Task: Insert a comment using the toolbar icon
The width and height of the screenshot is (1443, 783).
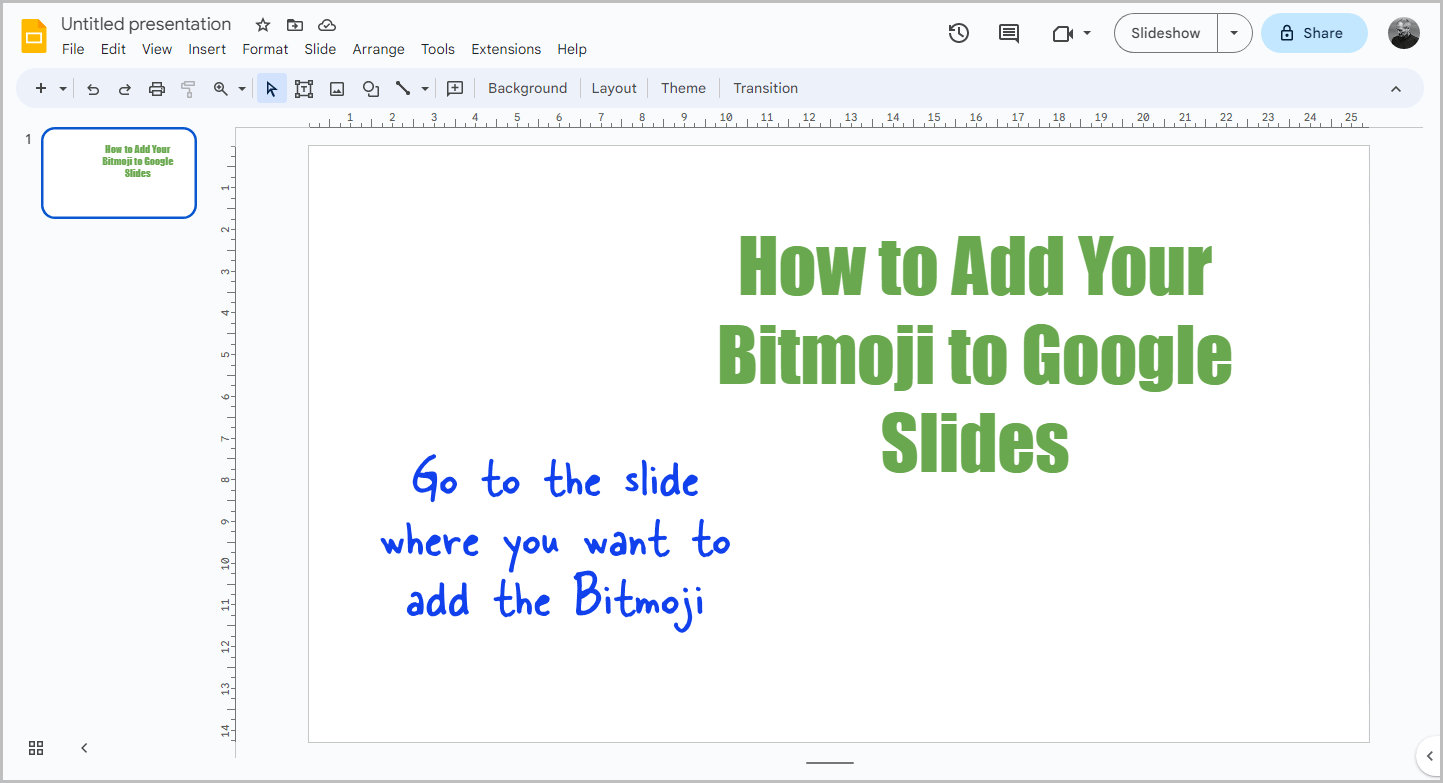Action: [455, 88]
